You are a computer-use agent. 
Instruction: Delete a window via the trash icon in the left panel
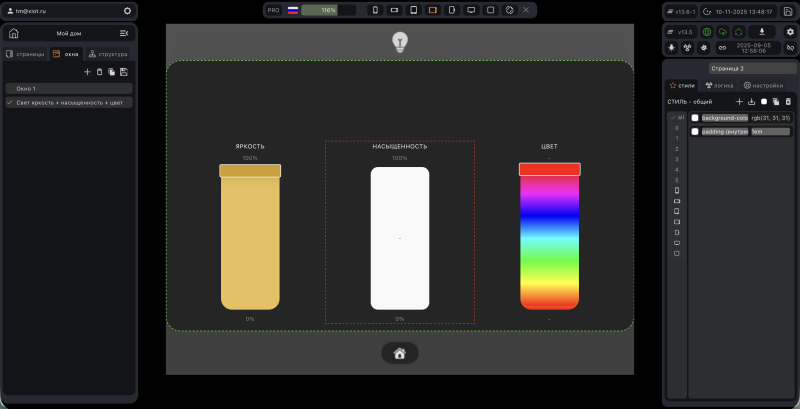coord(99,72)
